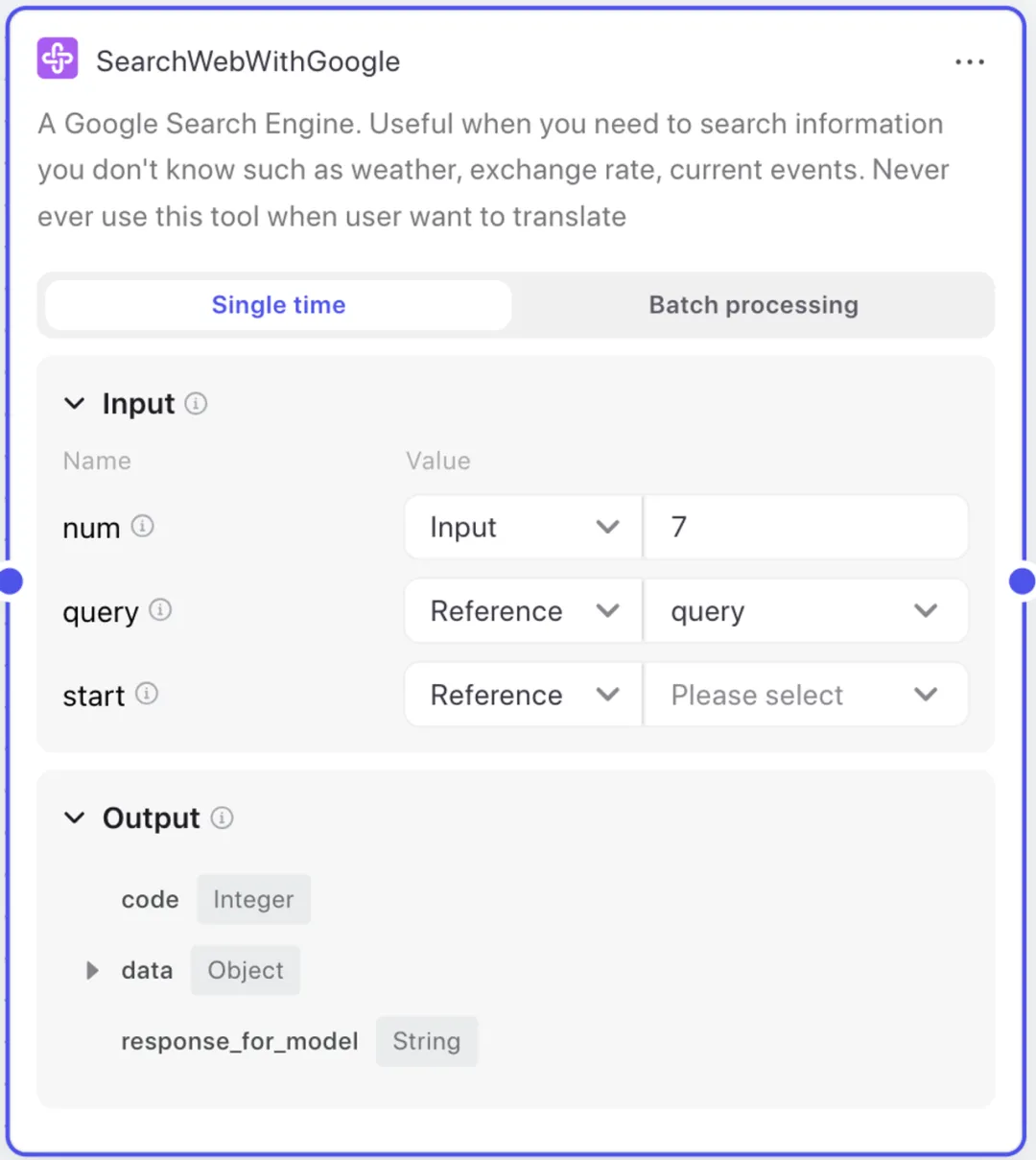
Task: Open the query variable selection dropdown
Action: pos(806,610)
